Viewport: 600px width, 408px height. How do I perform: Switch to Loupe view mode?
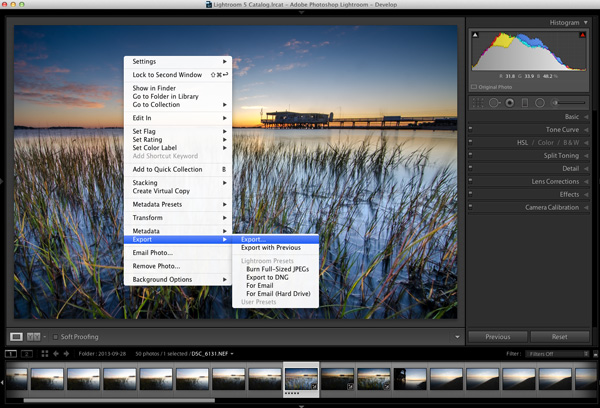[16, 337]
